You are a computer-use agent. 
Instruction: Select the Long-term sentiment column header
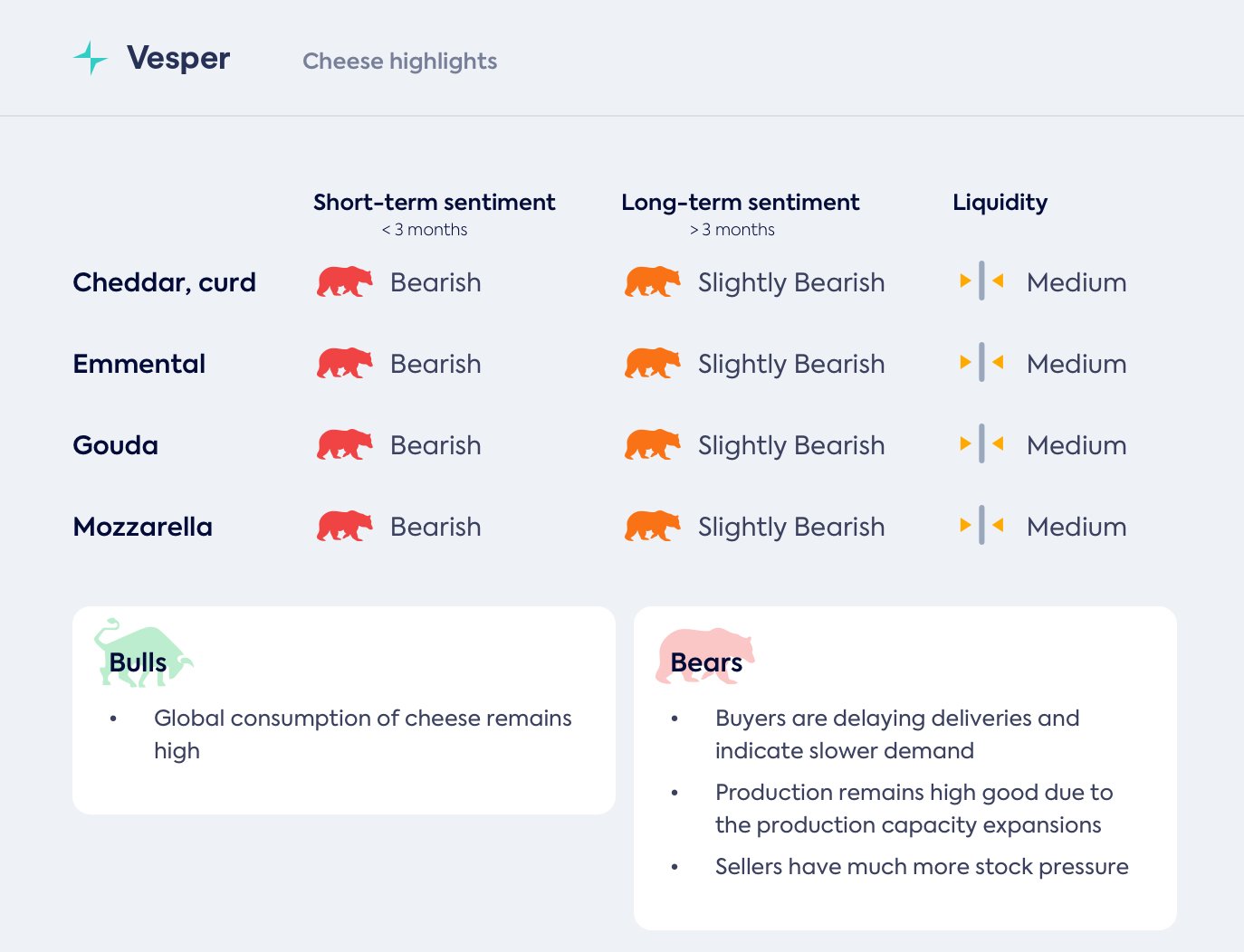740,203
